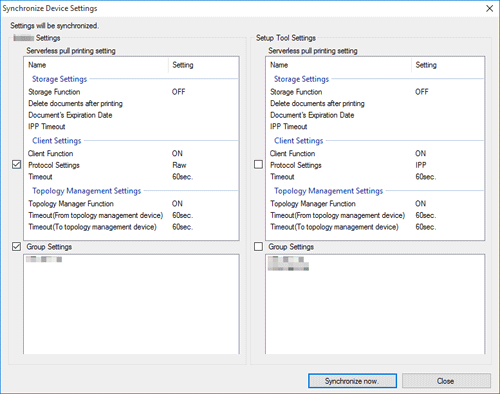Check the Setup Tool Serverless pull printing checkbox
Image resolution: width=500 pixels, height=394 pixels.
click(x=258, y=164)
